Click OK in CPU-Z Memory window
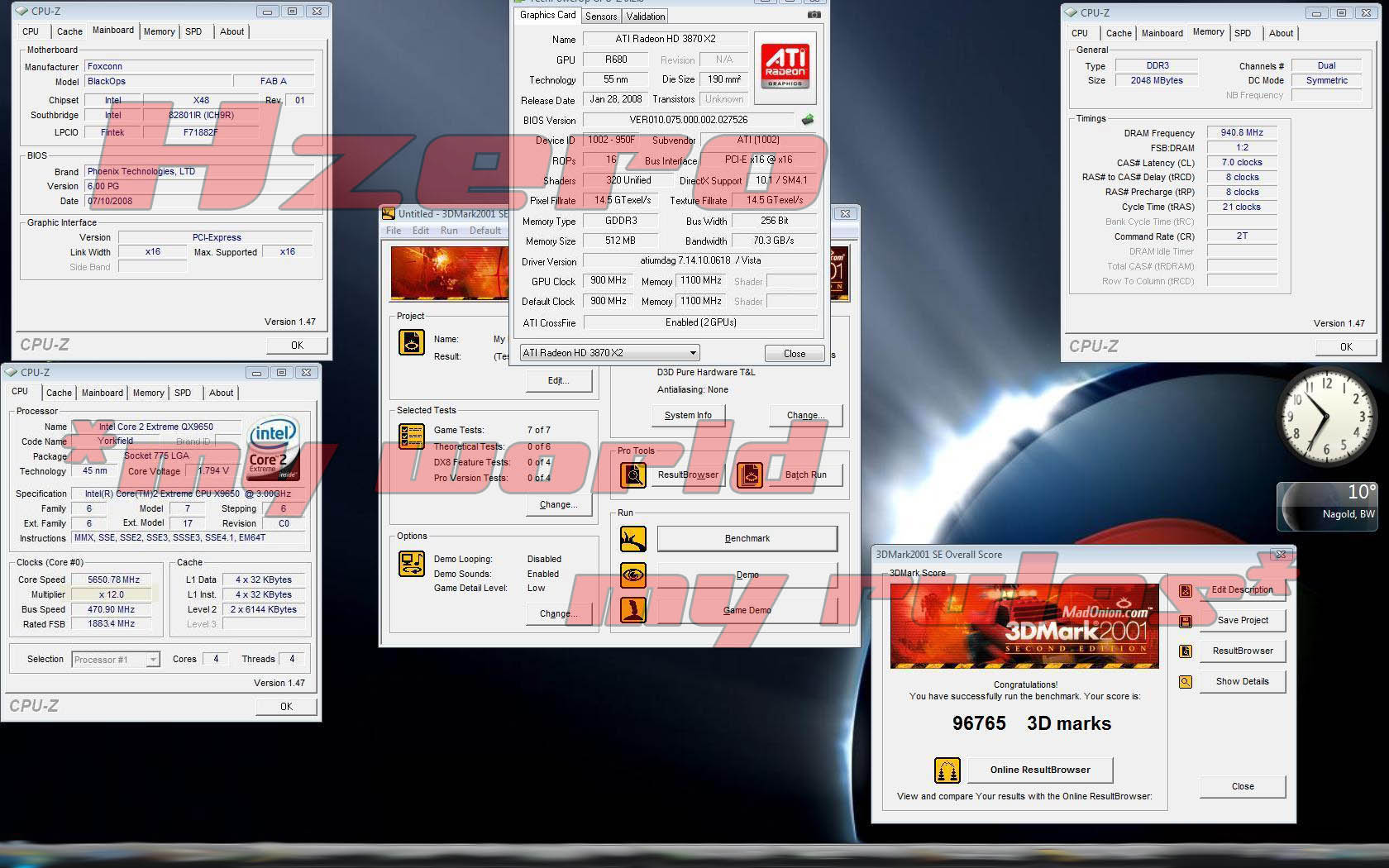 [x=1346, y=347]
